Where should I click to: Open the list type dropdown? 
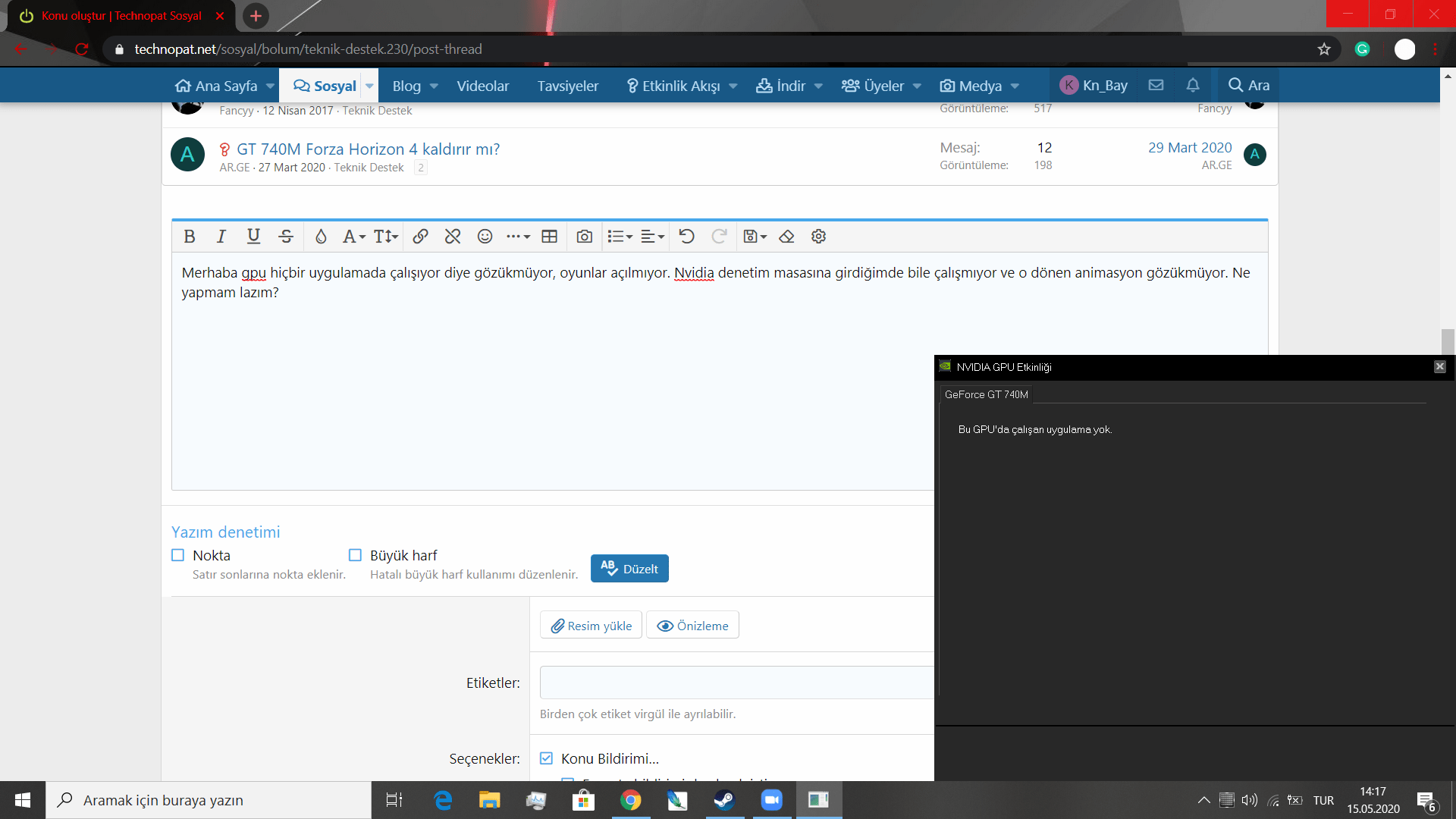620,237
